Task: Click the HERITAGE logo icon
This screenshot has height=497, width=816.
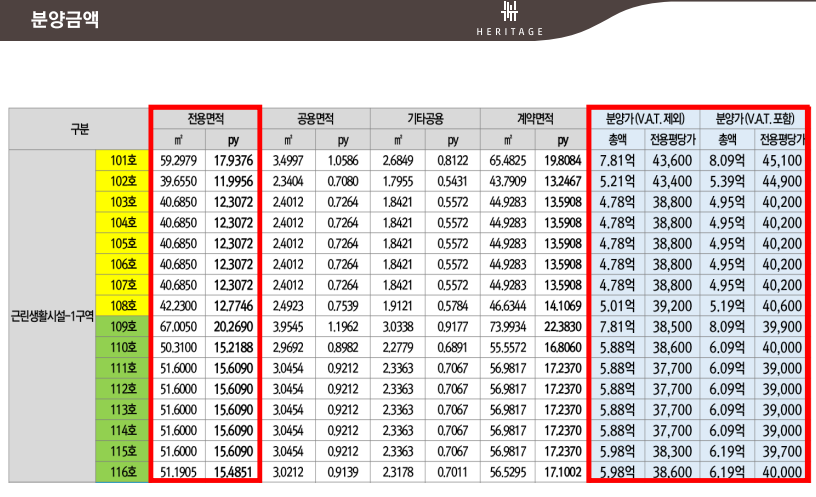Action: pyautogui.click(x=510, y=12)
